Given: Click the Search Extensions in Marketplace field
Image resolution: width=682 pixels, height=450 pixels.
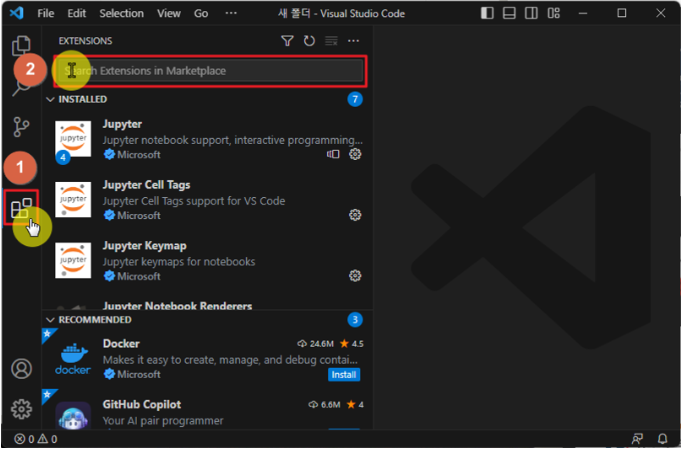Looking at the screenshot, I should click(210, 71).
